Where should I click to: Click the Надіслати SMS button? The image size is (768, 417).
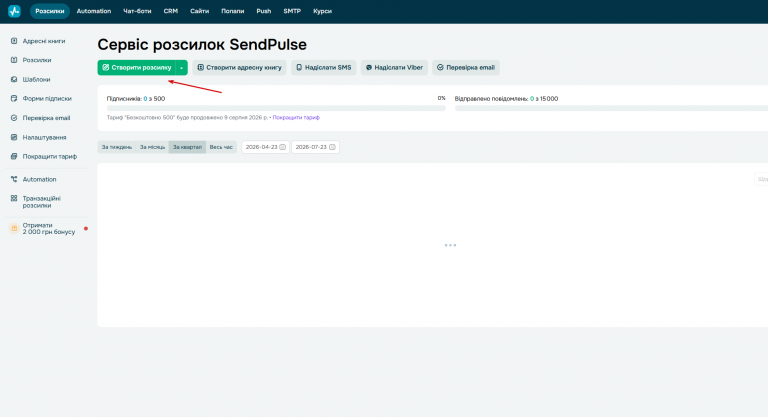point(324,68)
